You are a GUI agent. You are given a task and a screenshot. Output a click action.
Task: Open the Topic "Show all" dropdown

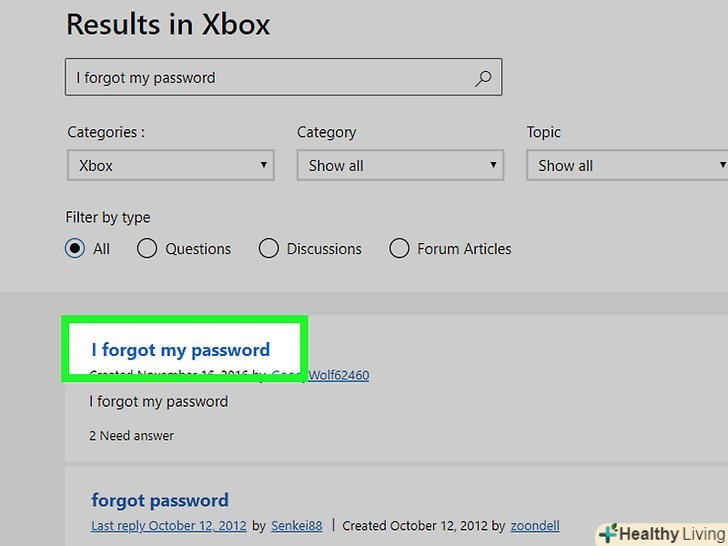pos(628,166)
